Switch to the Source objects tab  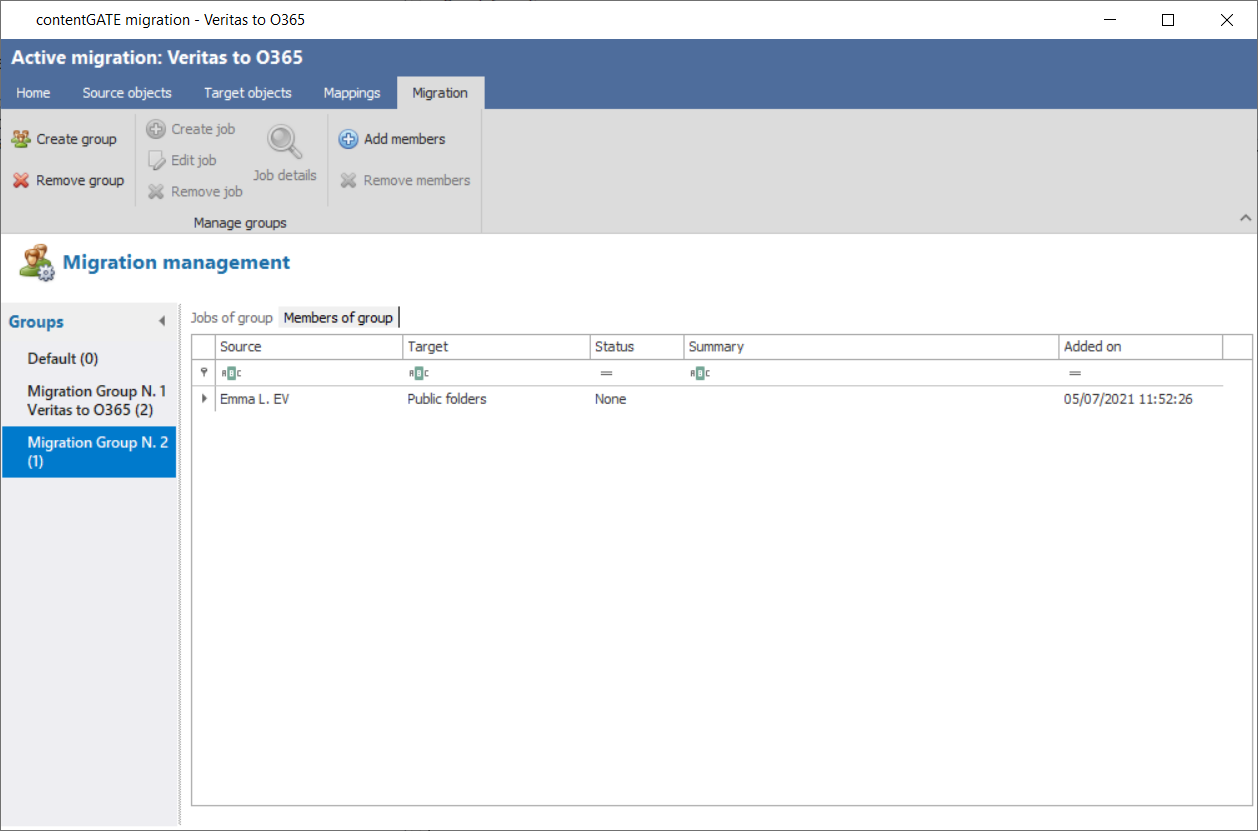click(x=127, y=93)
